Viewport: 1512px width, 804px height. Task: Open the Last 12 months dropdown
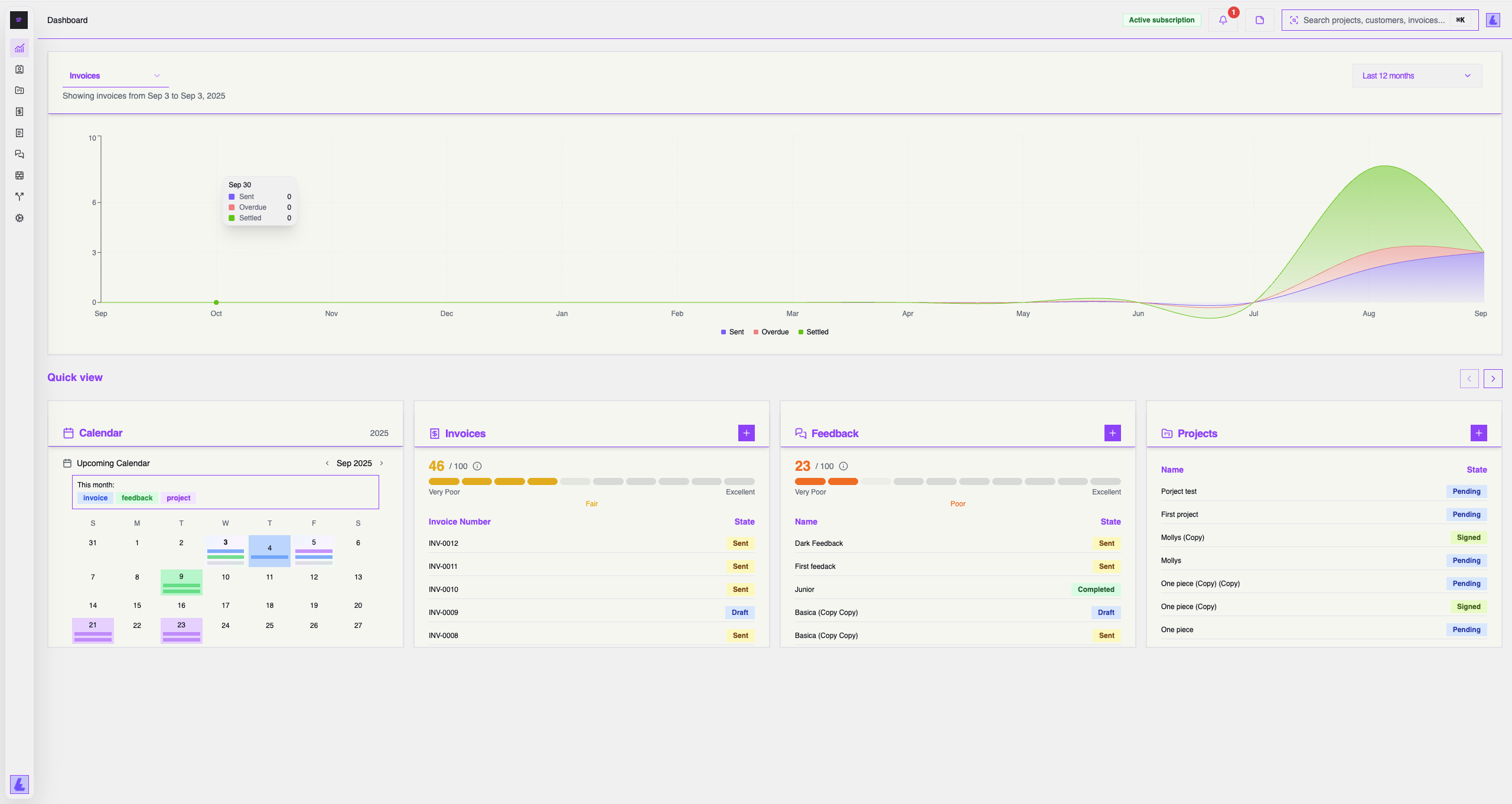point(1416,76)
